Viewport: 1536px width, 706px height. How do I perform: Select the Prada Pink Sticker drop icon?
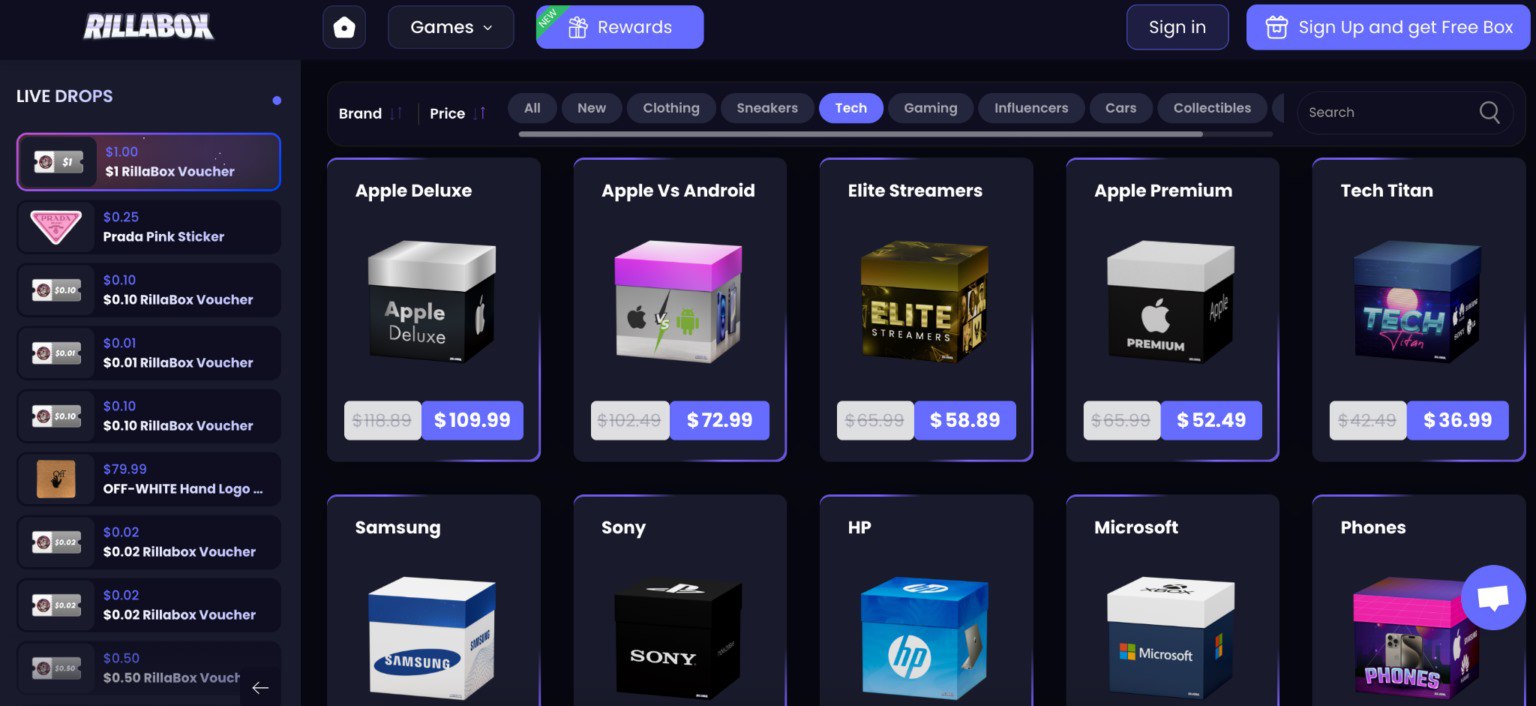click(56, 227)
